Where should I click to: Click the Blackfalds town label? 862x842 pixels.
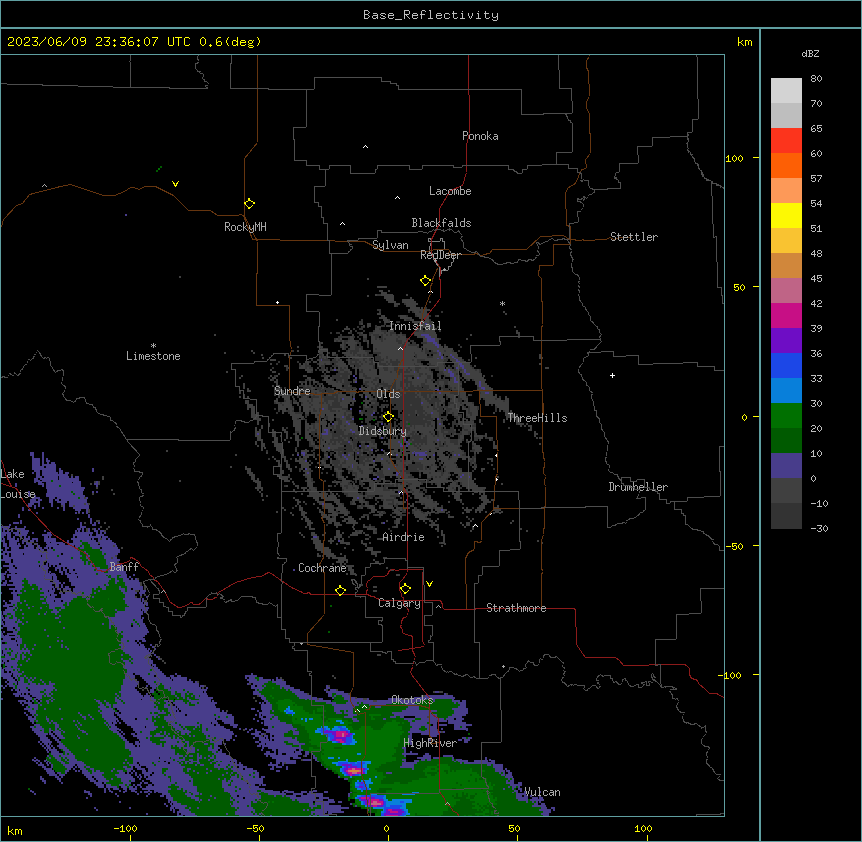[x=441, y=223]
